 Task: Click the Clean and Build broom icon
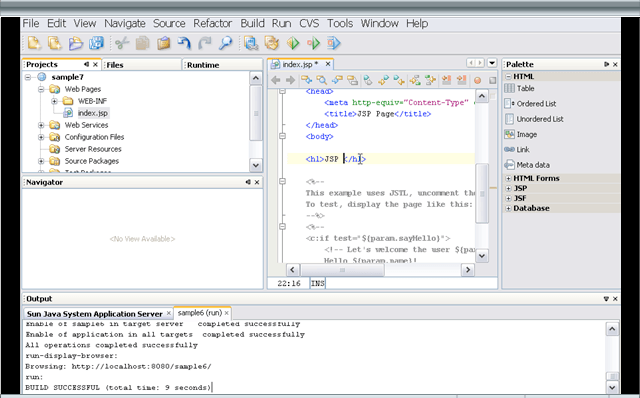(x=271, y=43)
